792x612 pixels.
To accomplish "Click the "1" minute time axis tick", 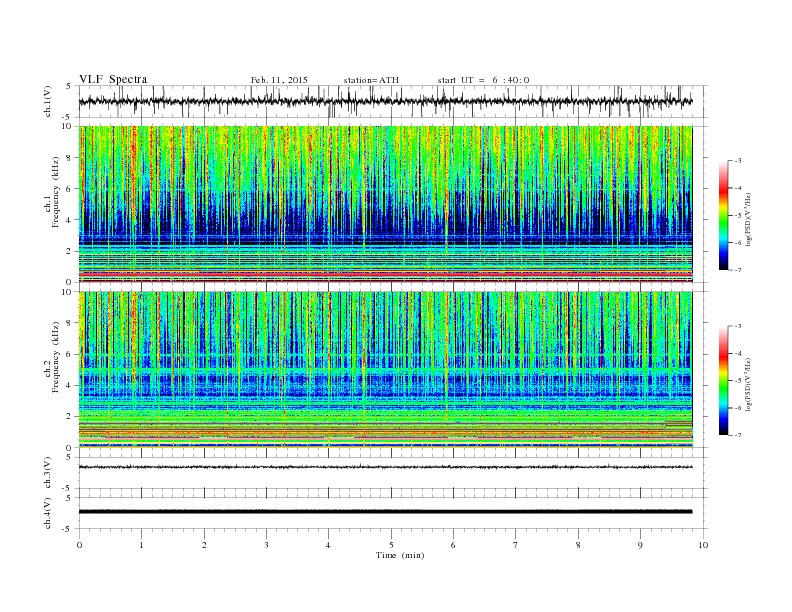I will tap(141, 545).
